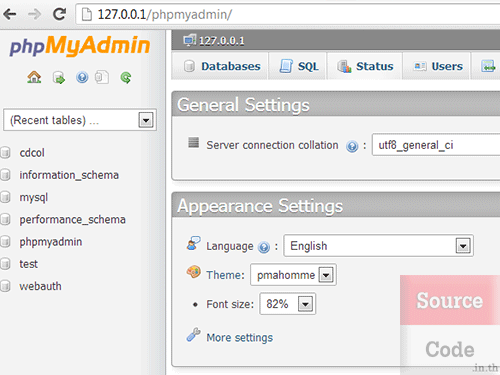Click the partially visible Export tab icon
This screenshot has height=375, width=500.
tap(488, 66)
